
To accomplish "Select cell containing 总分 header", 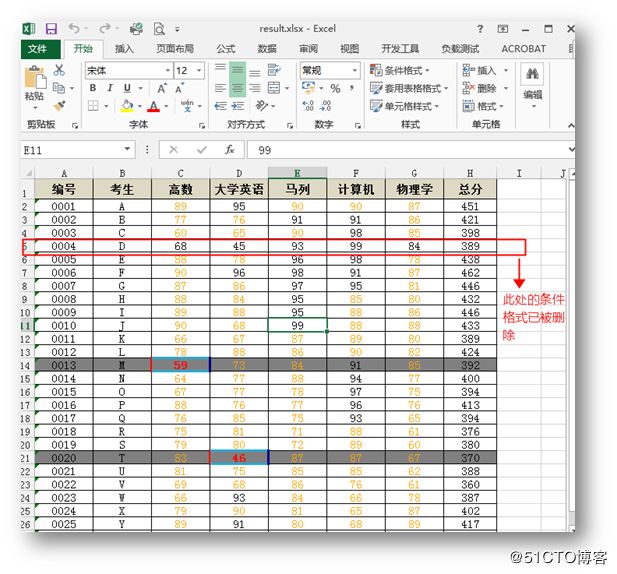I will tap(470, 189).
